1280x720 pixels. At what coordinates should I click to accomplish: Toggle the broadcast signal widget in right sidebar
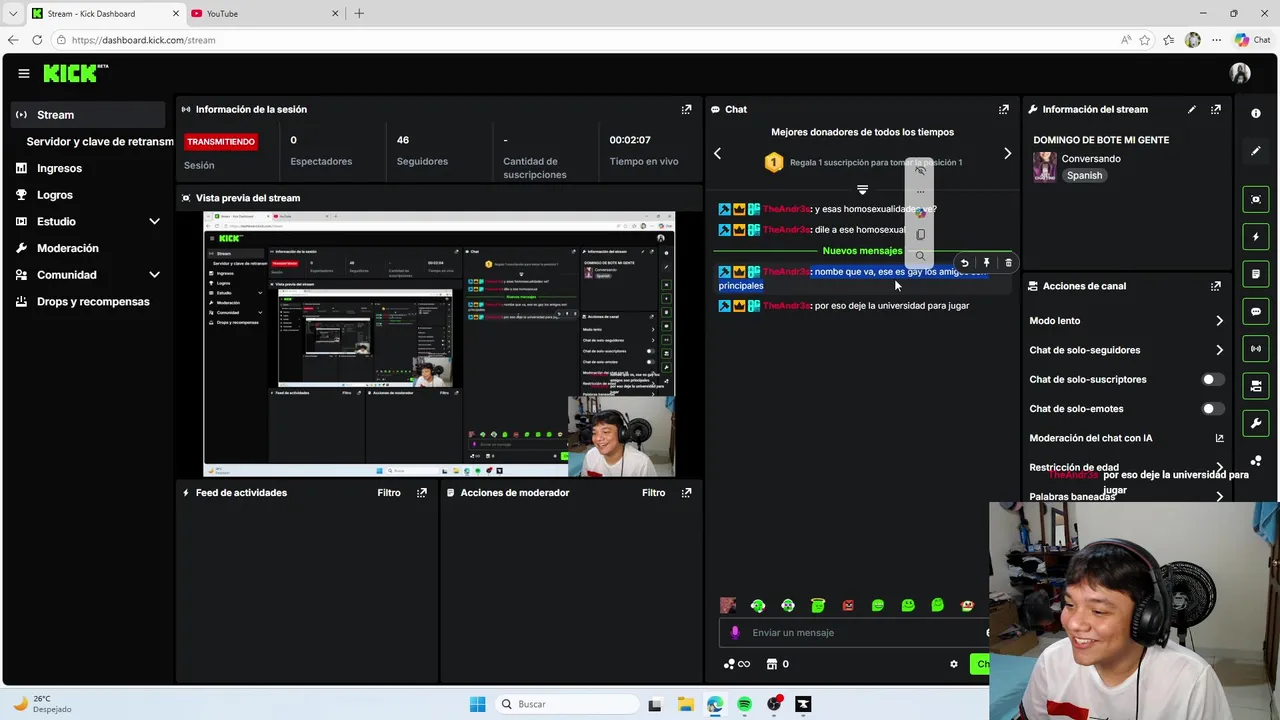1256,348
